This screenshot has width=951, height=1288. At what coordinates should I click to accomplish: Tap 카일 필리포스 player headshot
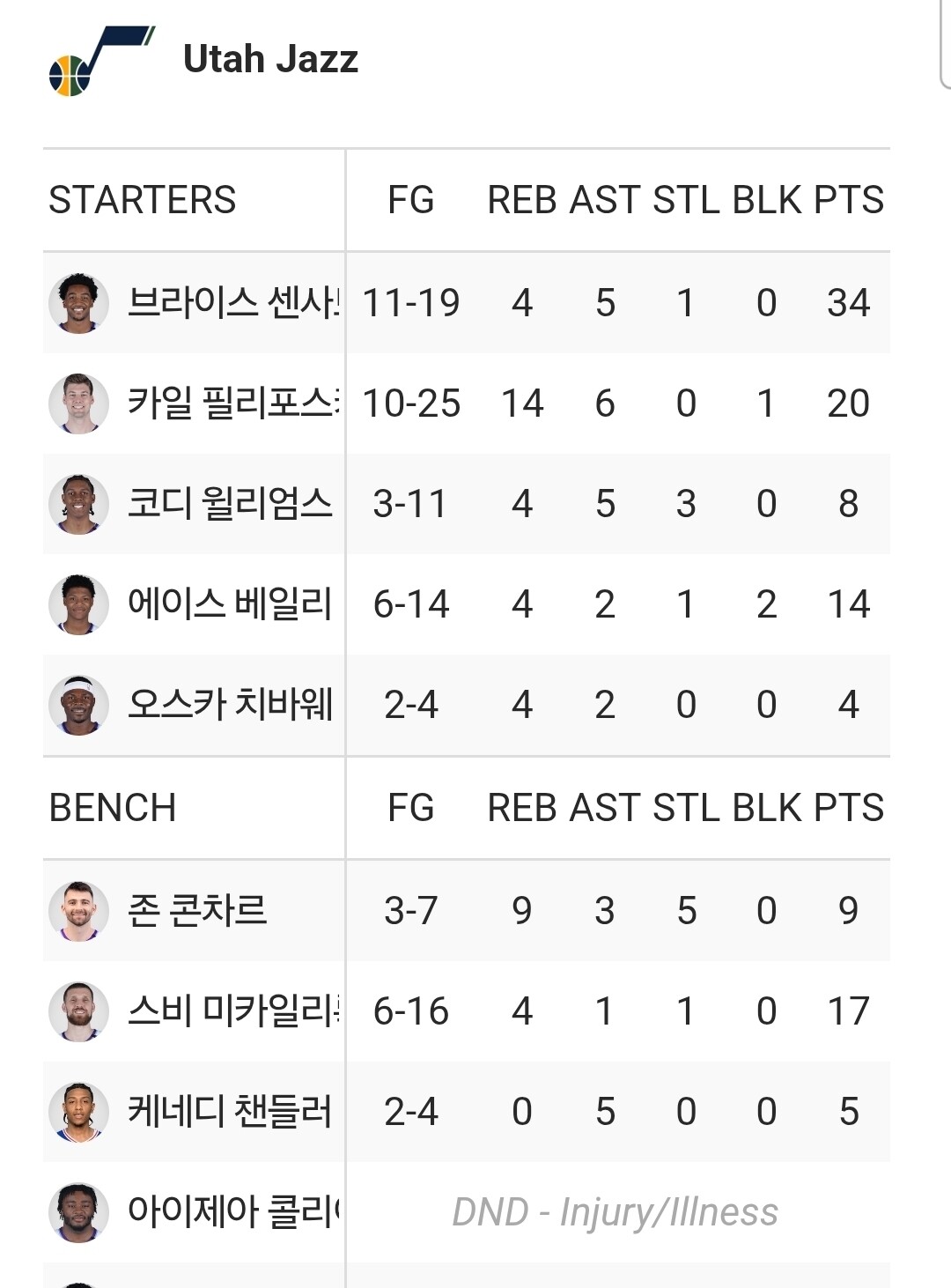(x=78, y=403)
